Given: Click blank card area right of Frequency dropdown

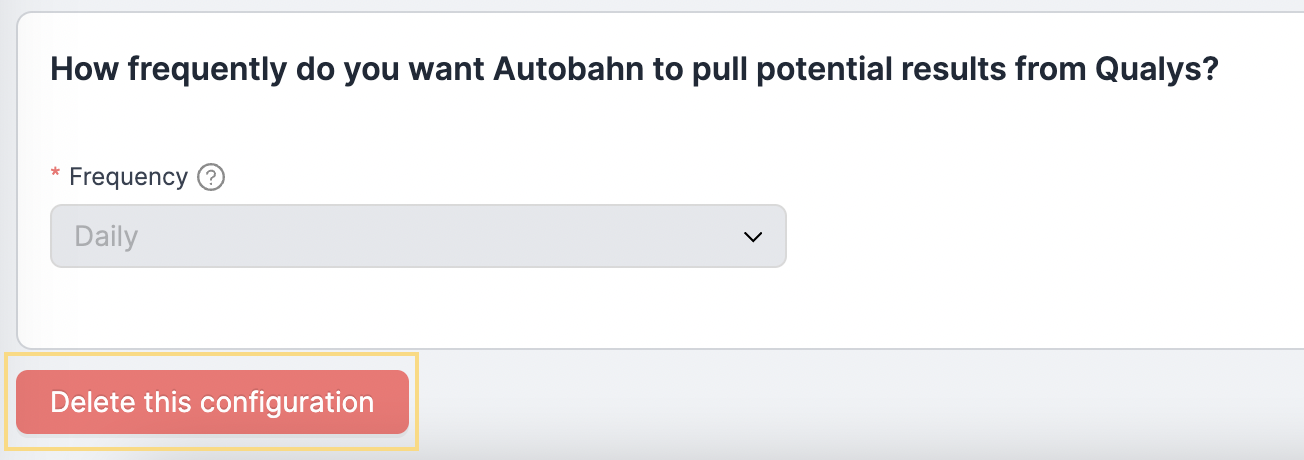Looking at the screenshot, I should [x=1040, y=236].
